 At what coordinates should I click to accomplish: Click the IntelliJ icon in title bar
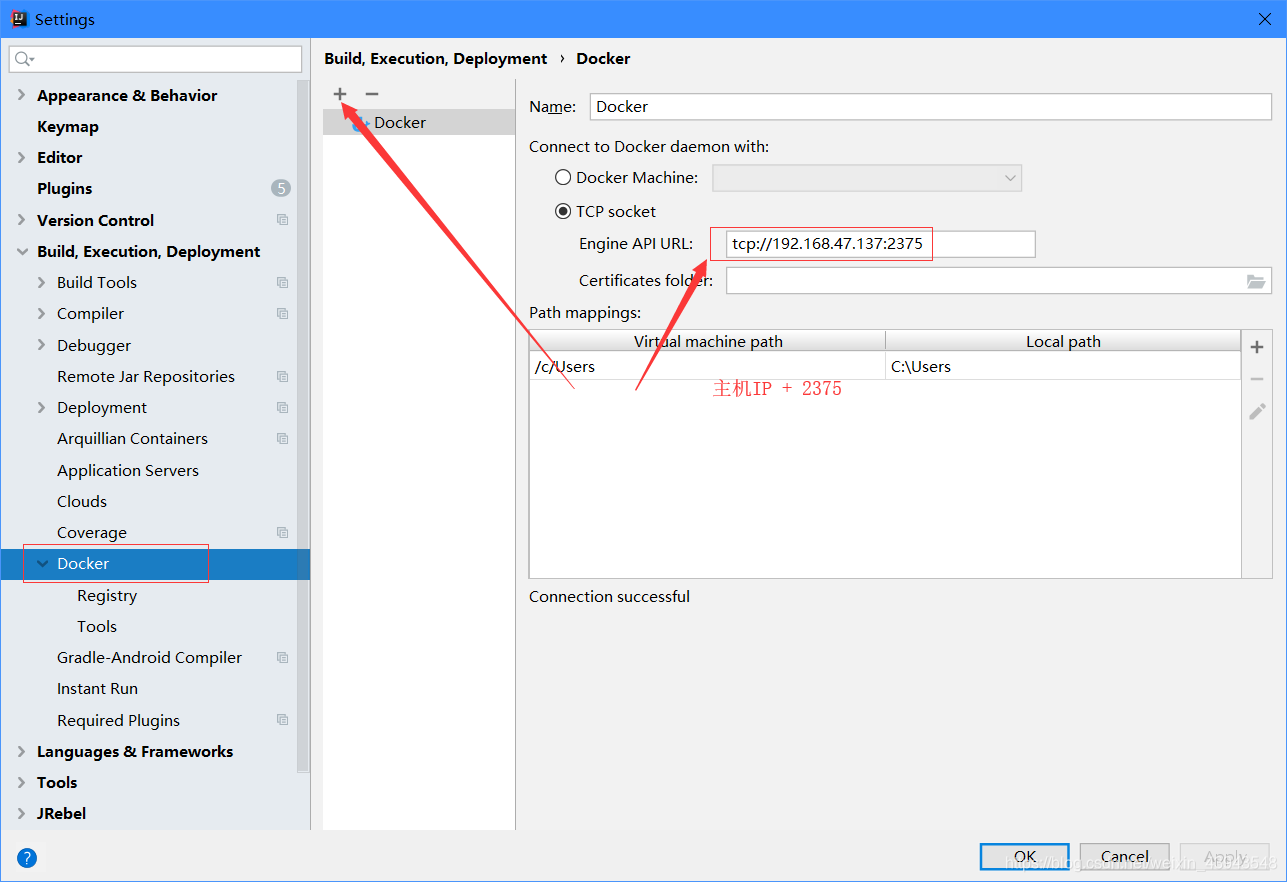click(18, 18)
